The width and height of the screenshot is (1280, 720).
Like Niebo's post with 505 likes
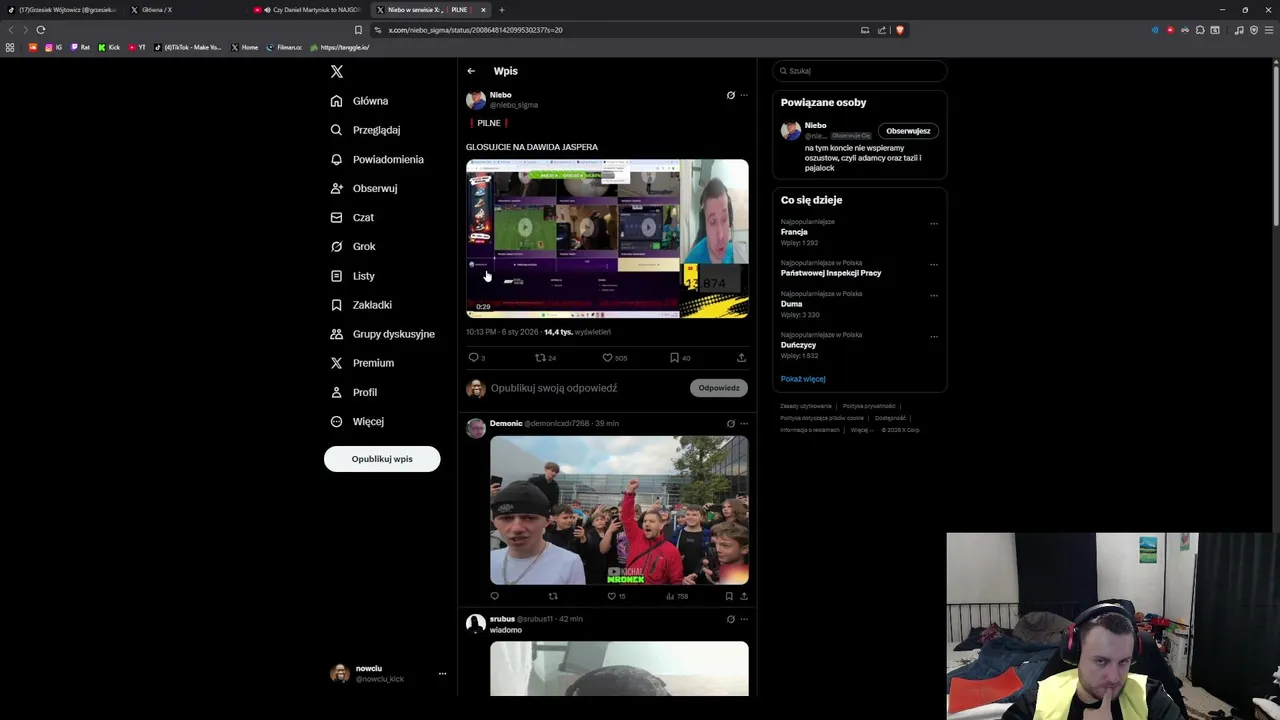(607, 357)
